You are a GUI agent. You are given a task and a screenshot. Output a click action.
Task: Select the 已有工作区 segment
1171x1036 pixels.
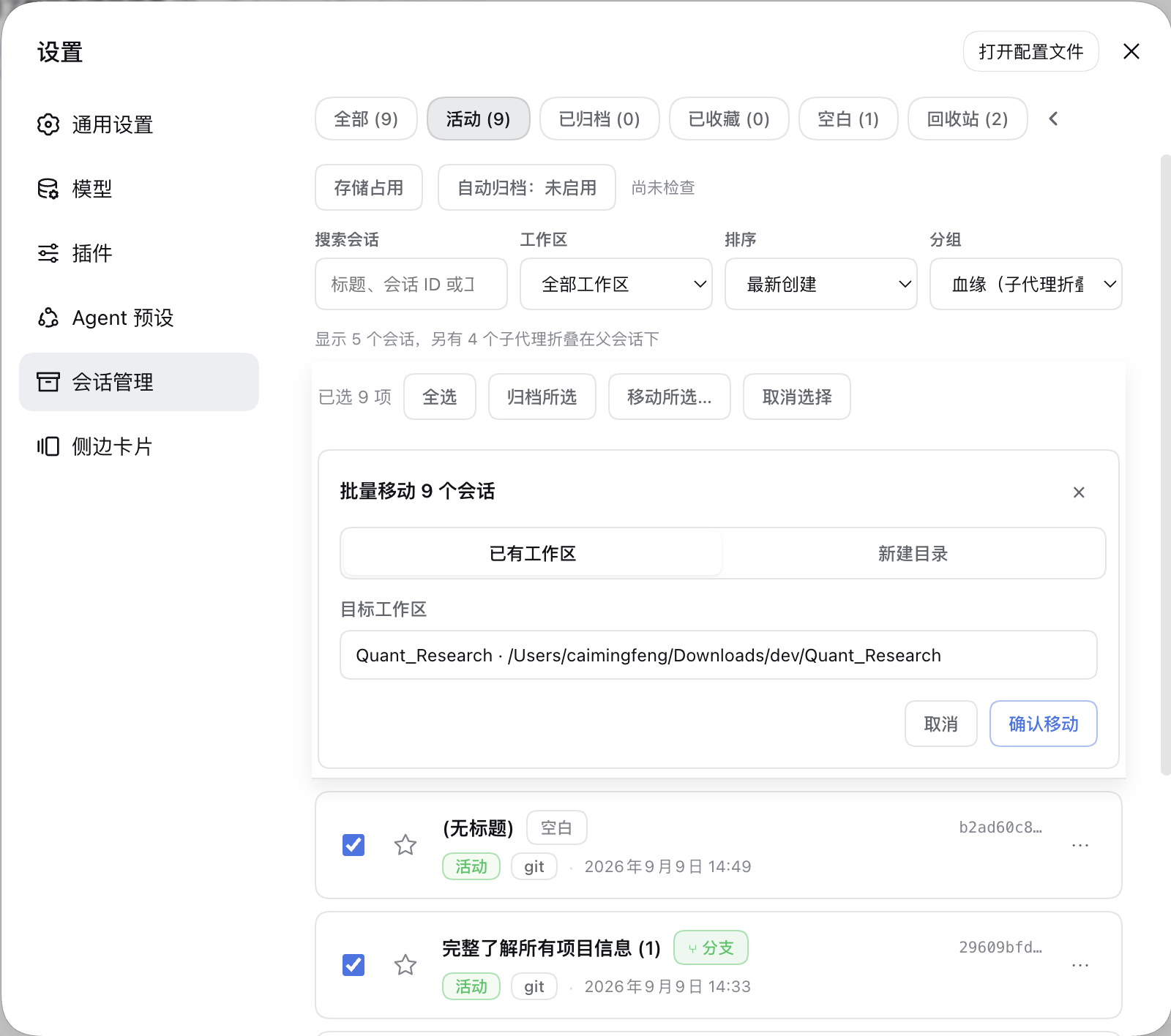(x=533, y=553)
